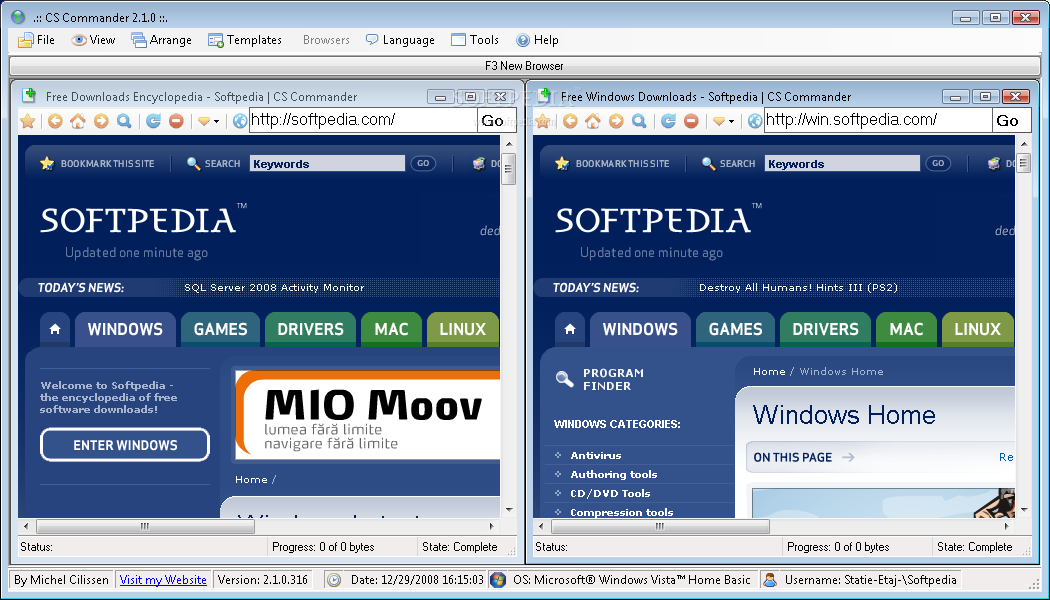Click the Softpedia home tab icon in the right pane
Viewport: 1050px width, 600px height.
point(570,329)
